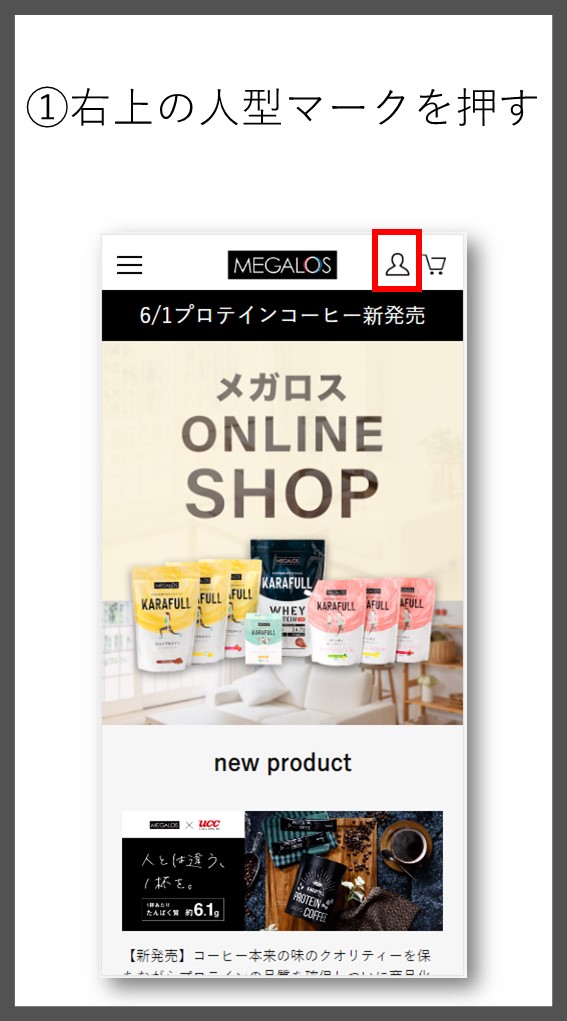Click the coffee cup in product photo
Image resolution: width=567 pixels, height=1021 pixels.
click(407, 848)
